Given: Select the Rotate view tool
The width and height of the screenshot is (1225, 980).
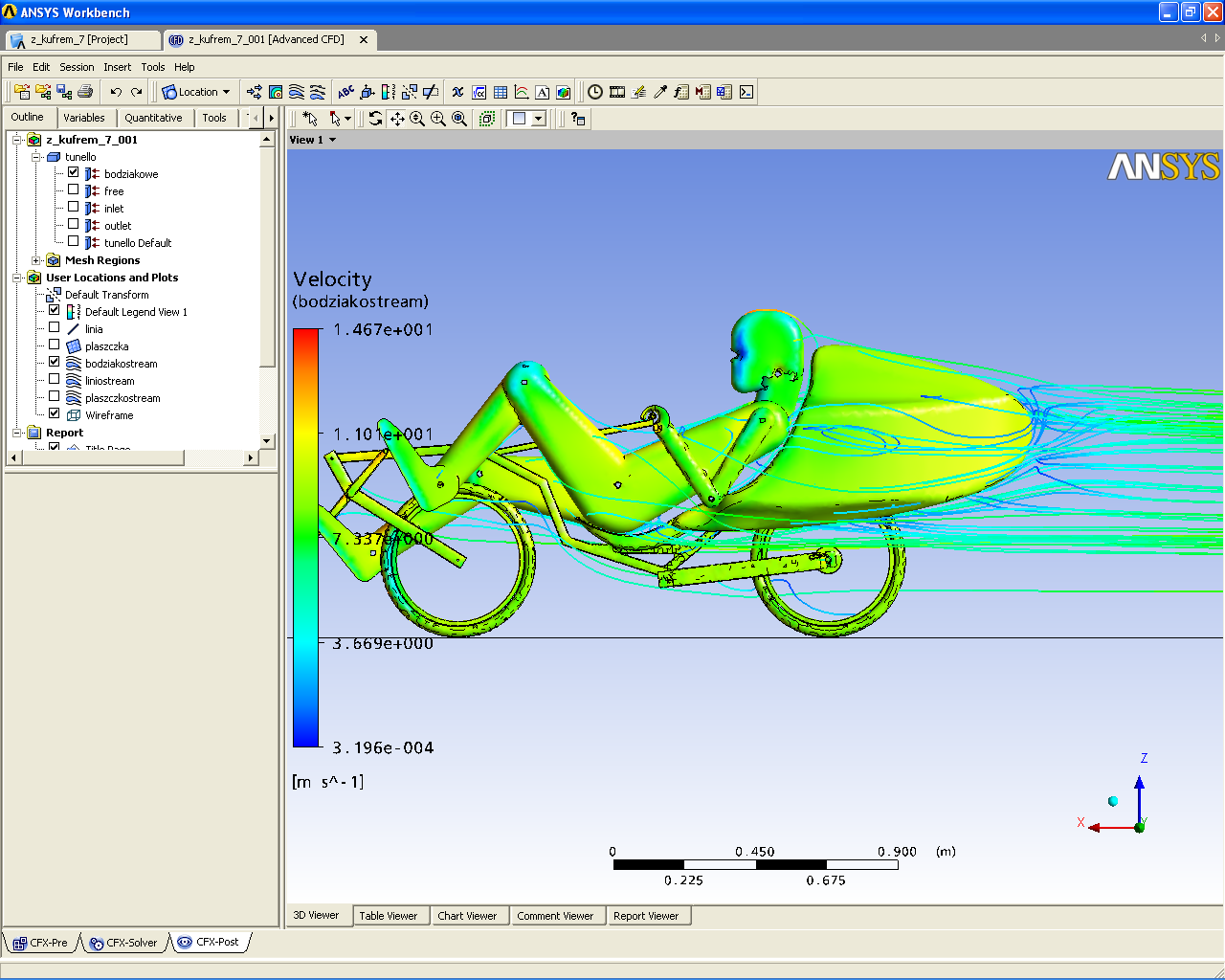Looking at the screenshot, I should point(375,119).
